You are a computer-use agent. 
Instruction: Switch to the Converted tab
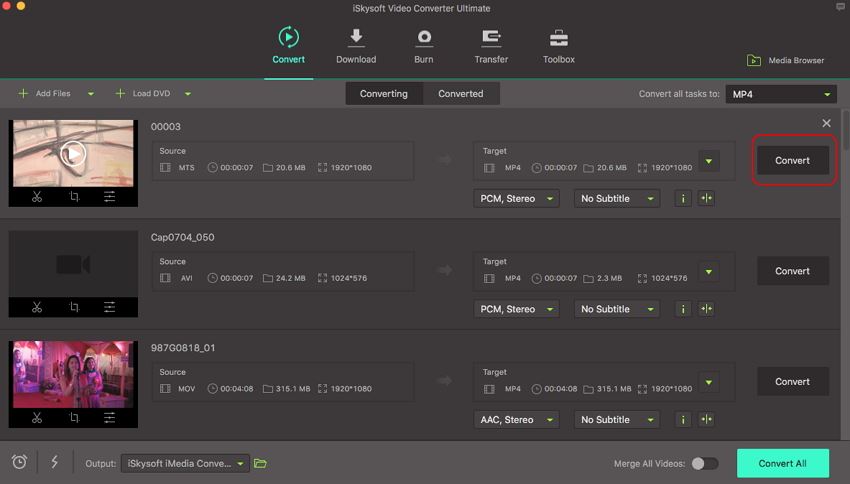461,94
